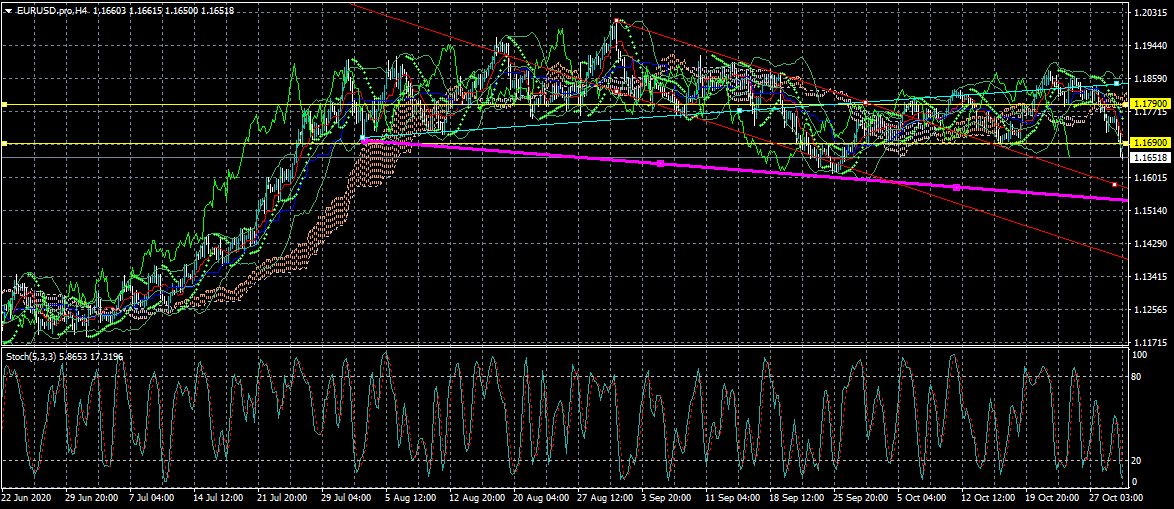
Task: Select cyan trendline's right end anchor
Action: click(1117, 82)
